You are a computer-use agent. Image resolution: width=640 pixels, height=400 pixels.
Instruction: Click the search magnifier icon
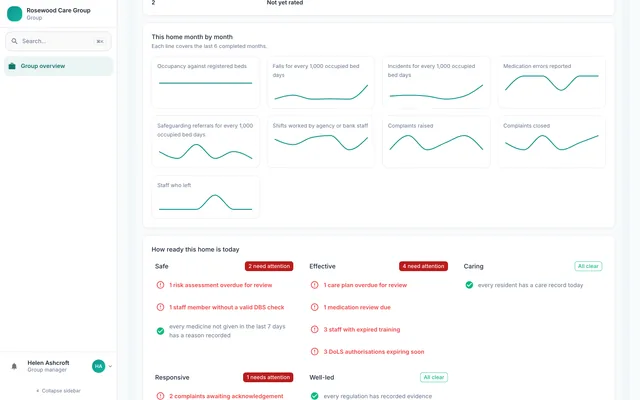[x=14, y=41]
